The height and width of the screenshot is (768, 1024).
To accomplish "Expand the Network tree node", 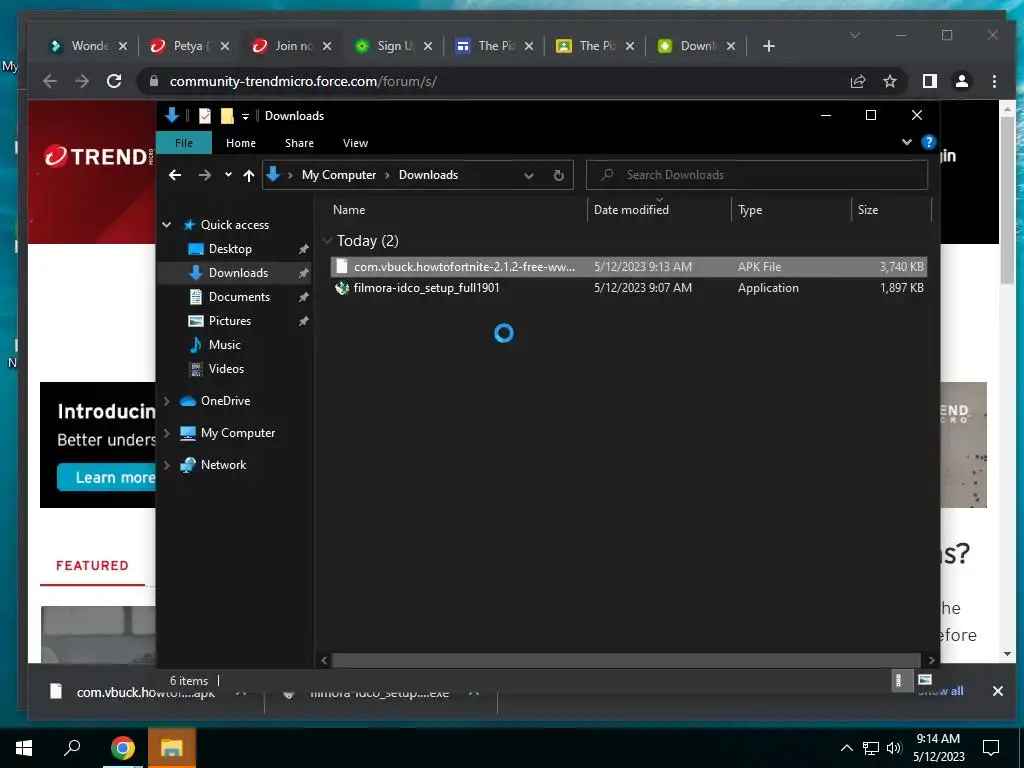I will tap(167, 465).
